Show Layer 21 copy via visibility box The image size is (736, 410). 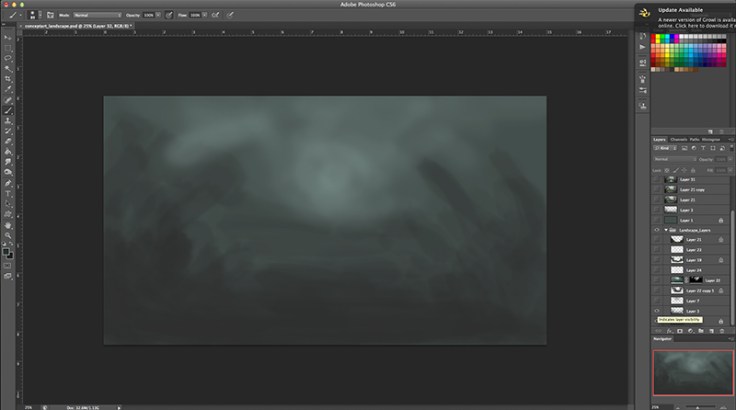[657, 190]
